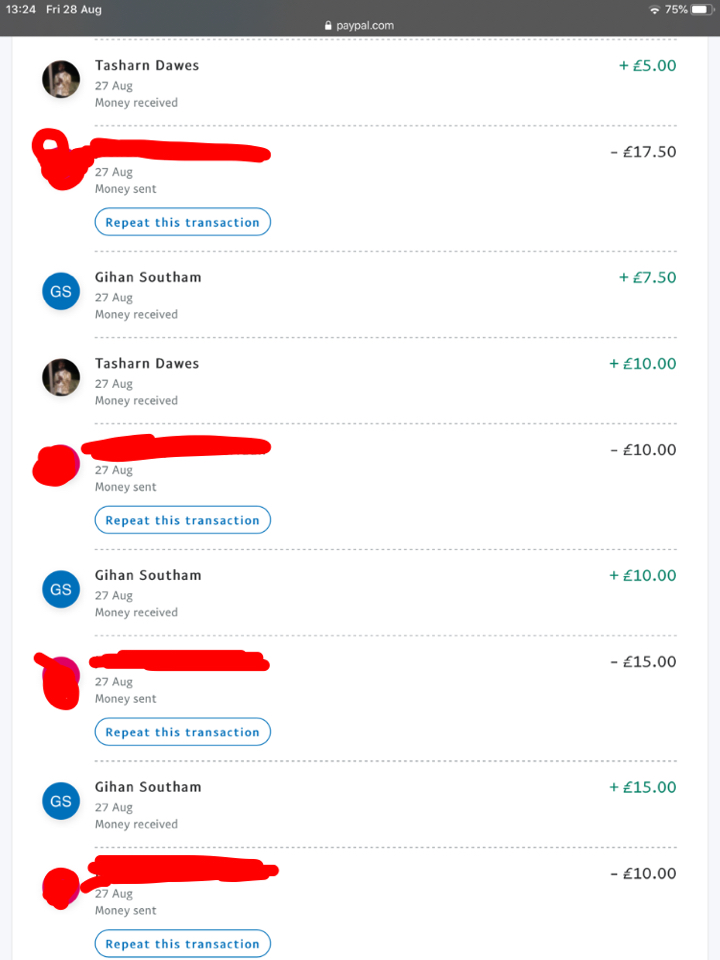The width and height of the screenshot is (720, 960).
Task: Click the – £17.50 amount
Action: pos(643,152)
